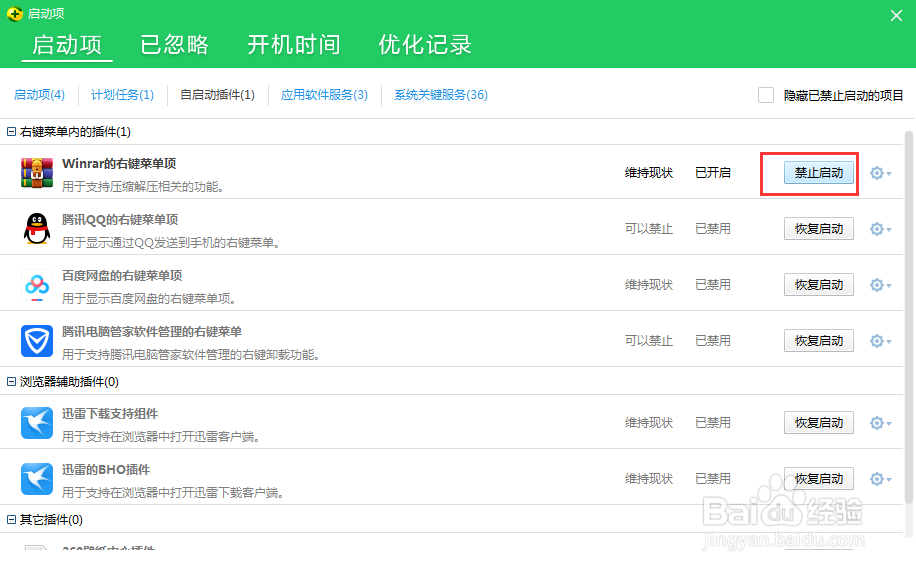Image resolution: width=916 pixels, height=572 pixels.
Task: Click the vertical scrollbar of the list
Action: 908,316
